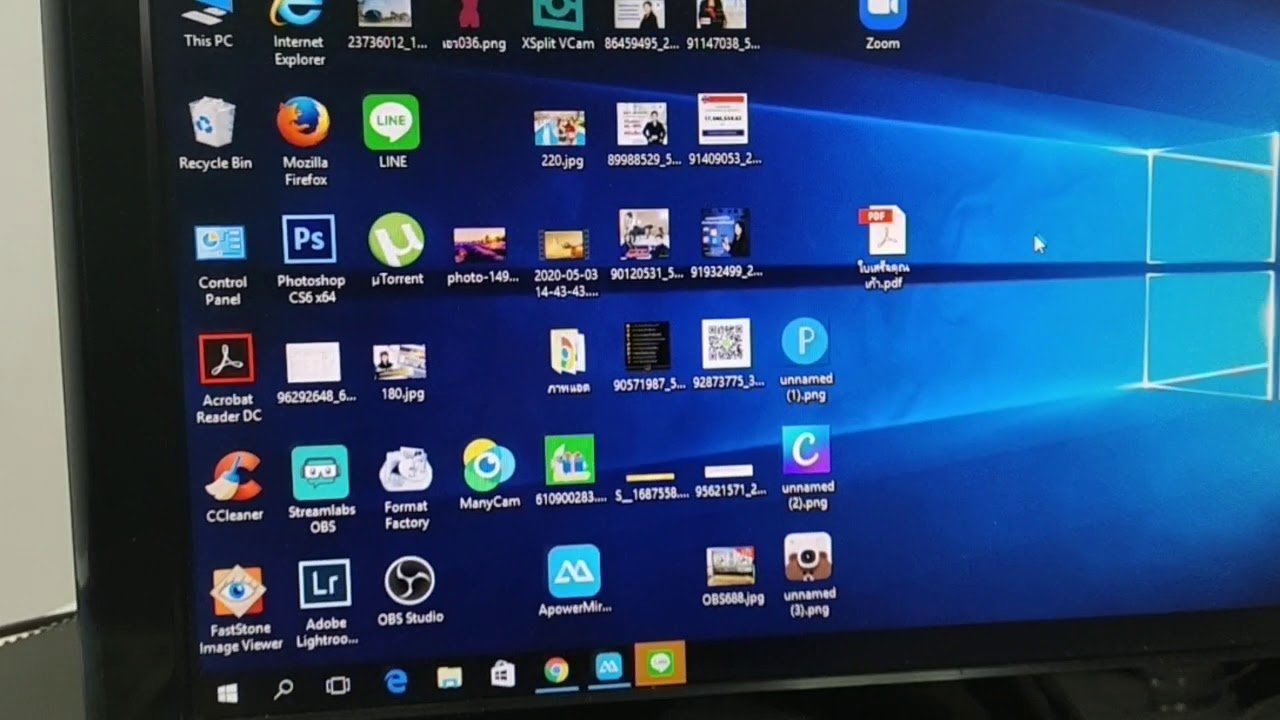Open the Control Panel shortcut
The image size is (1280, 720).
click(221, 265)
